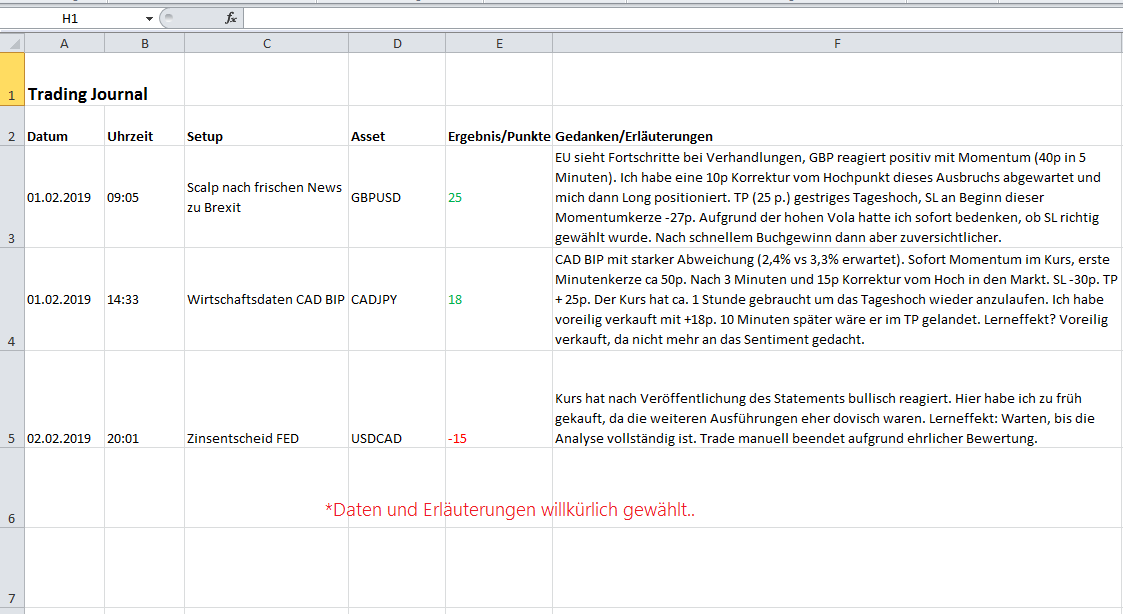Screen dimensions: 1123x614
Task: Select column E header labeled Ergebnis/Punkte
Action: coord(499,43)
